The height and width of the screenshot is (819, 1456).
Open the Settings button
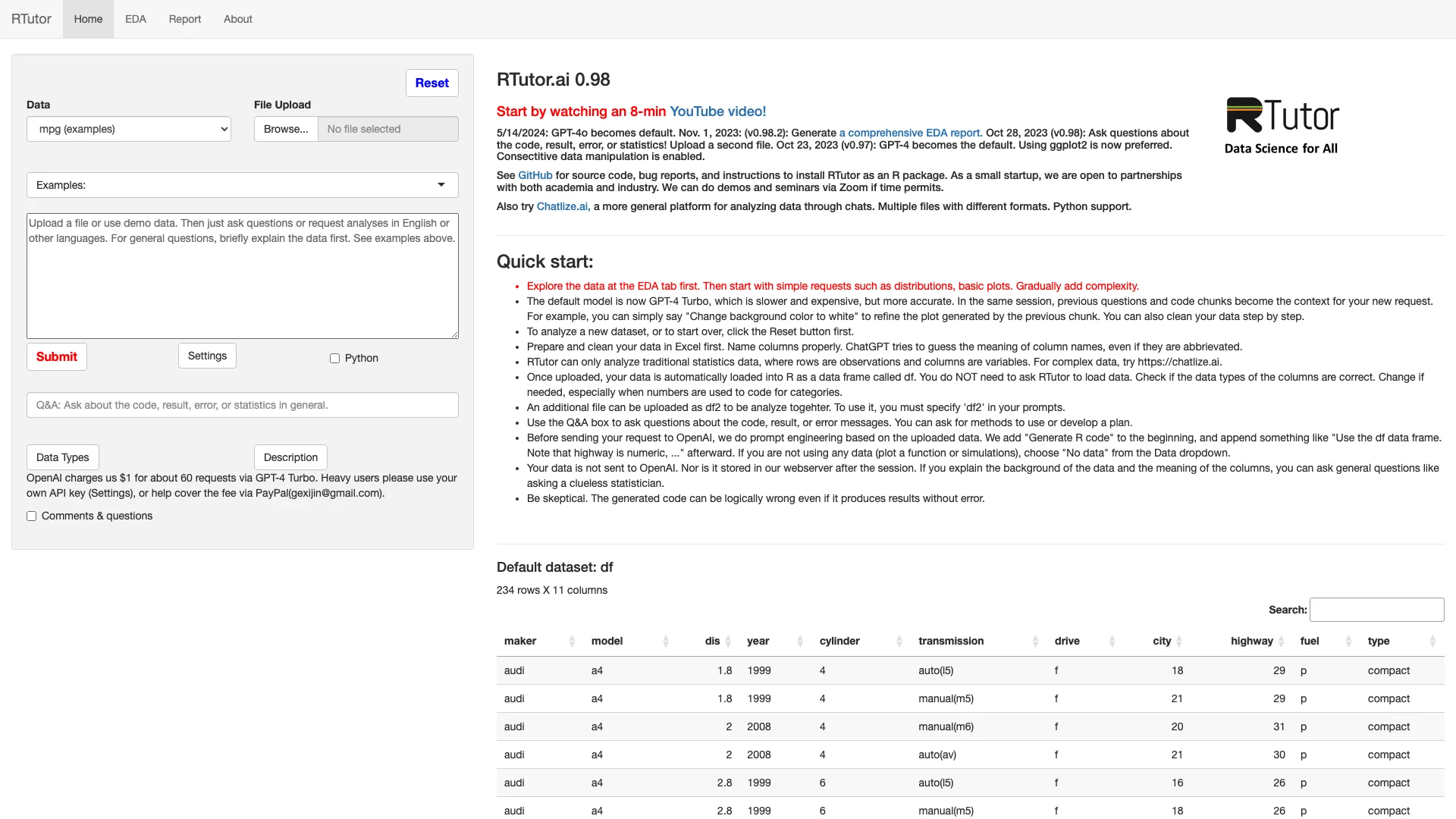207,356
